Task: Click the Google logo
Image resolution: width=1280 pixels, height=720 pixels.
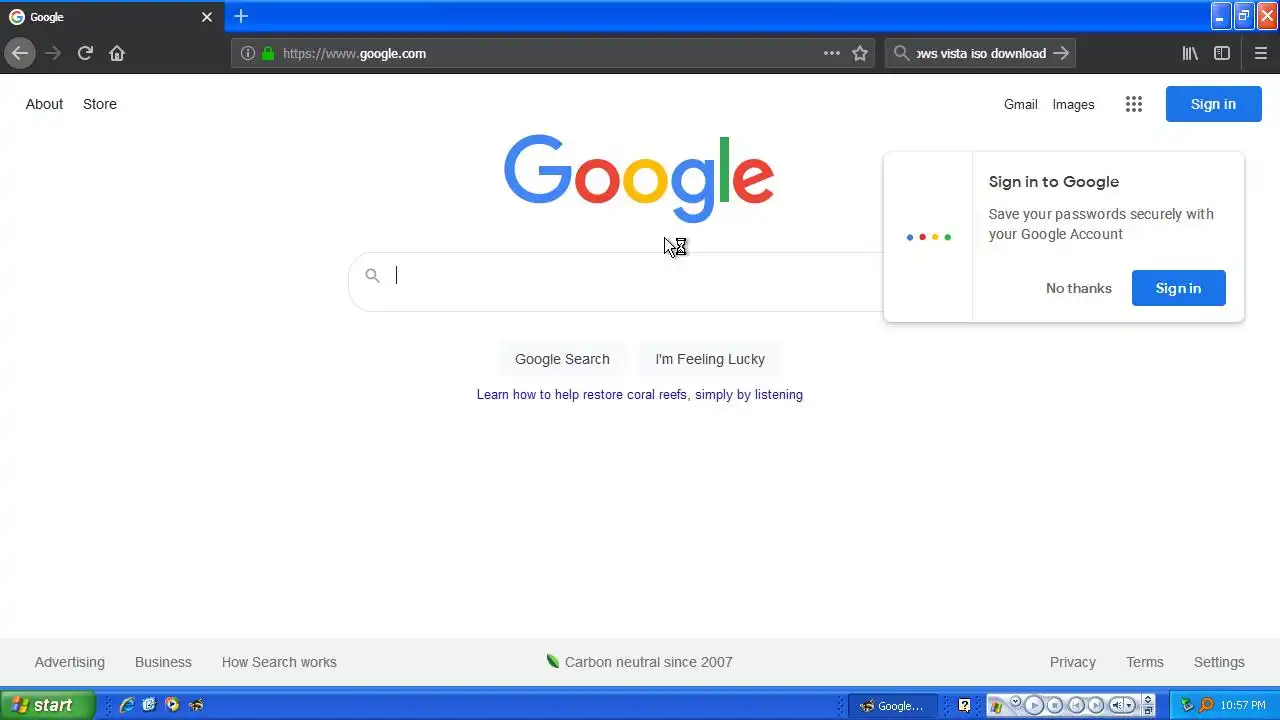Action: pyautogui.click(x=639, y=178)
